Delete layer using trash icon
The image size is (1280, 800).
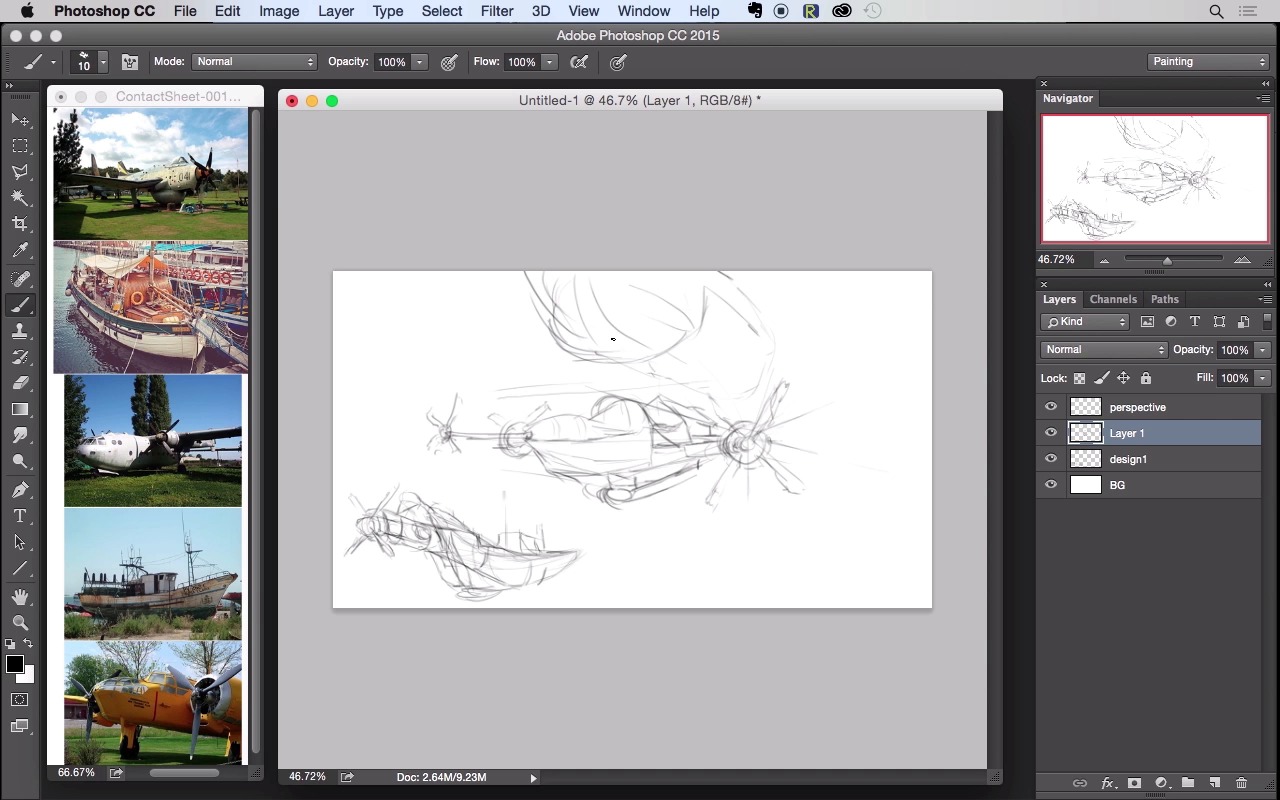[1241, 783]
